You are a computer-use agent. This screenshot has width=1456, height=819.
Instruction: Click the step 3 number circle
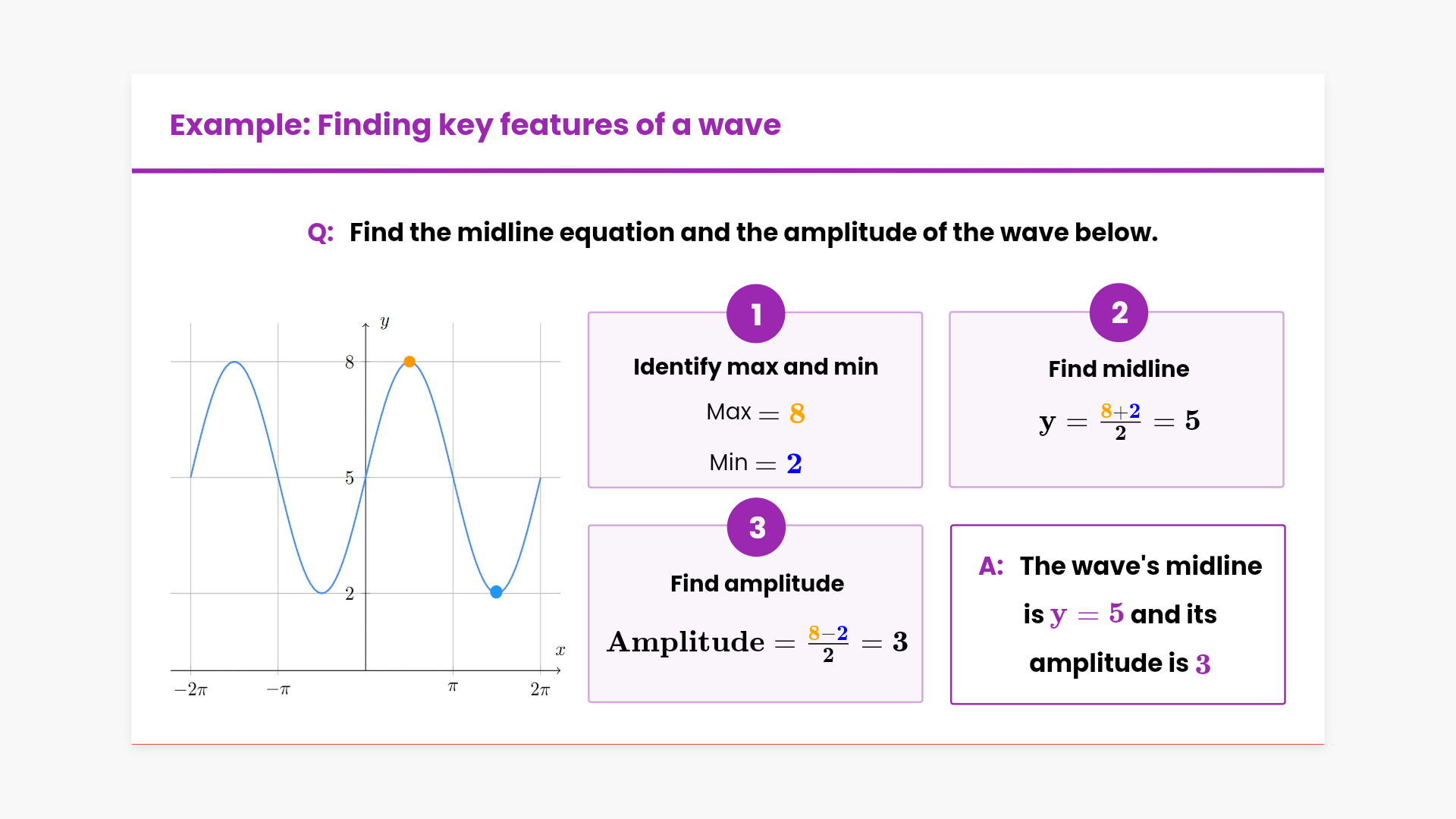[756, 527]
